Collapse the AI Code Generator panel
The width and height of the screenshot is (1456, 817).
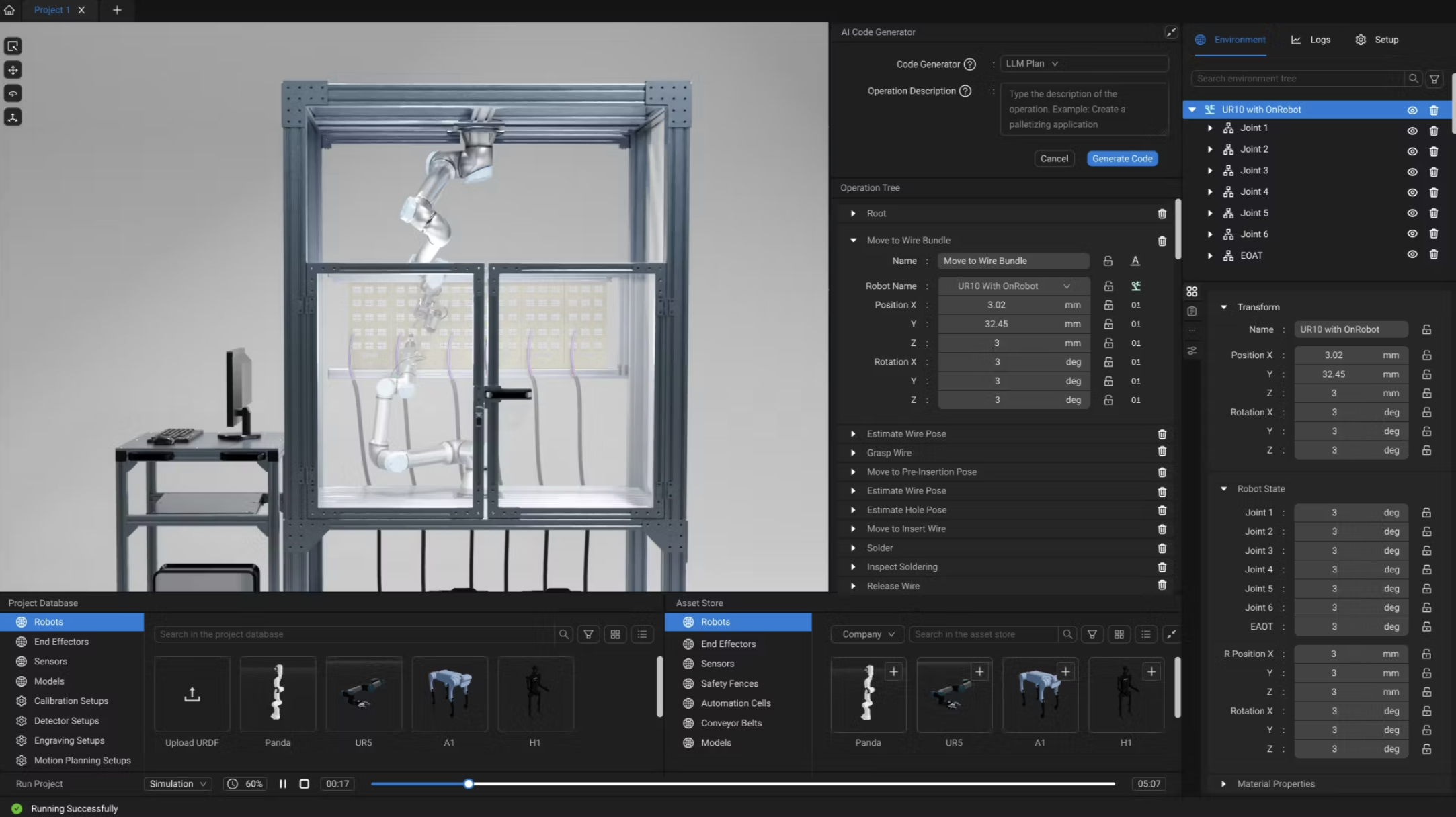coord(1171,32)
